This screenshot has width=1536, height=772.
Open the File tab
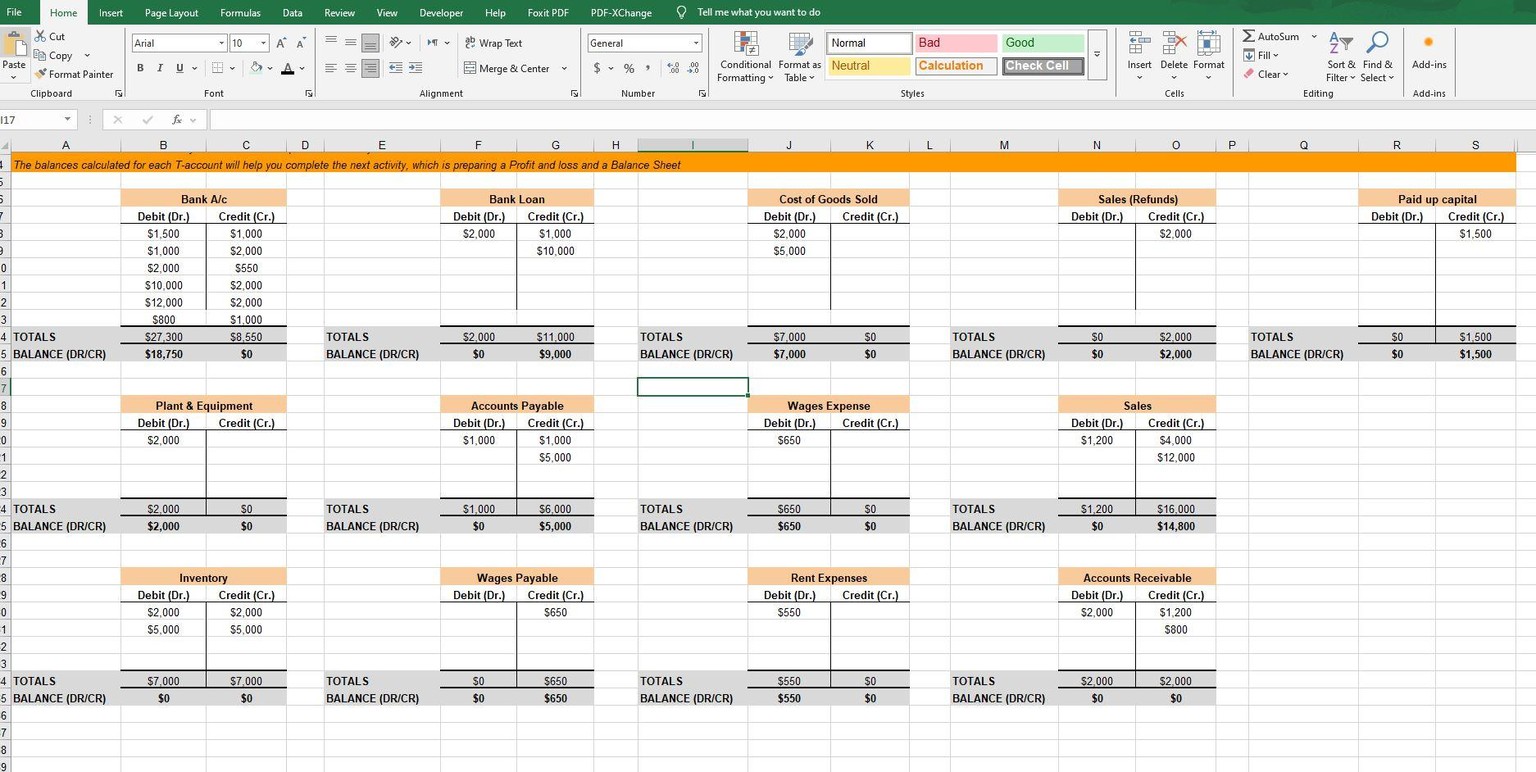pyautogui.click(x=14, y=12)
